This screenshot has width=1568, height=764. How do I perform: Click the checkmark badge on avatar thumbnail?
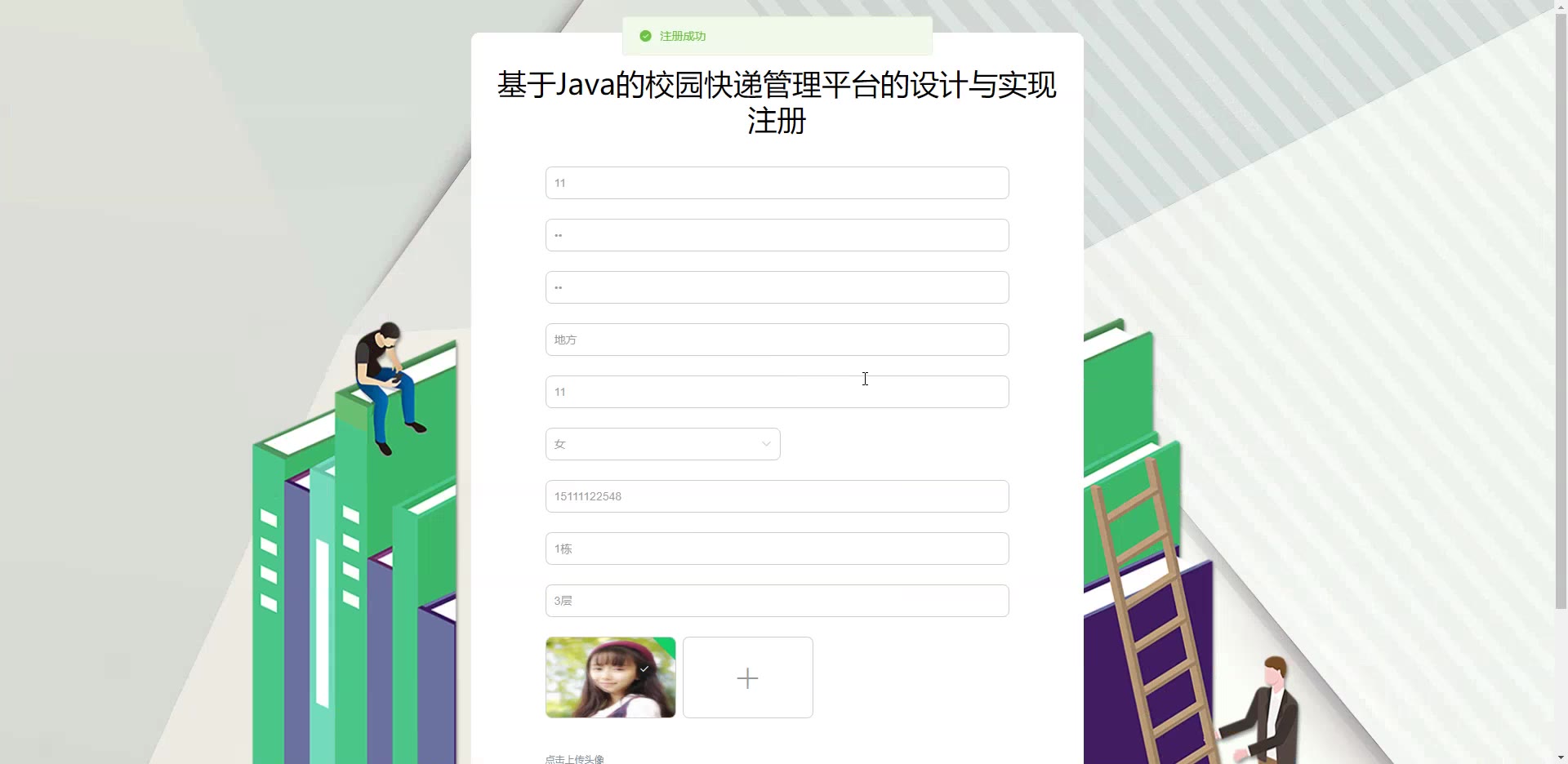coord(645,668)
